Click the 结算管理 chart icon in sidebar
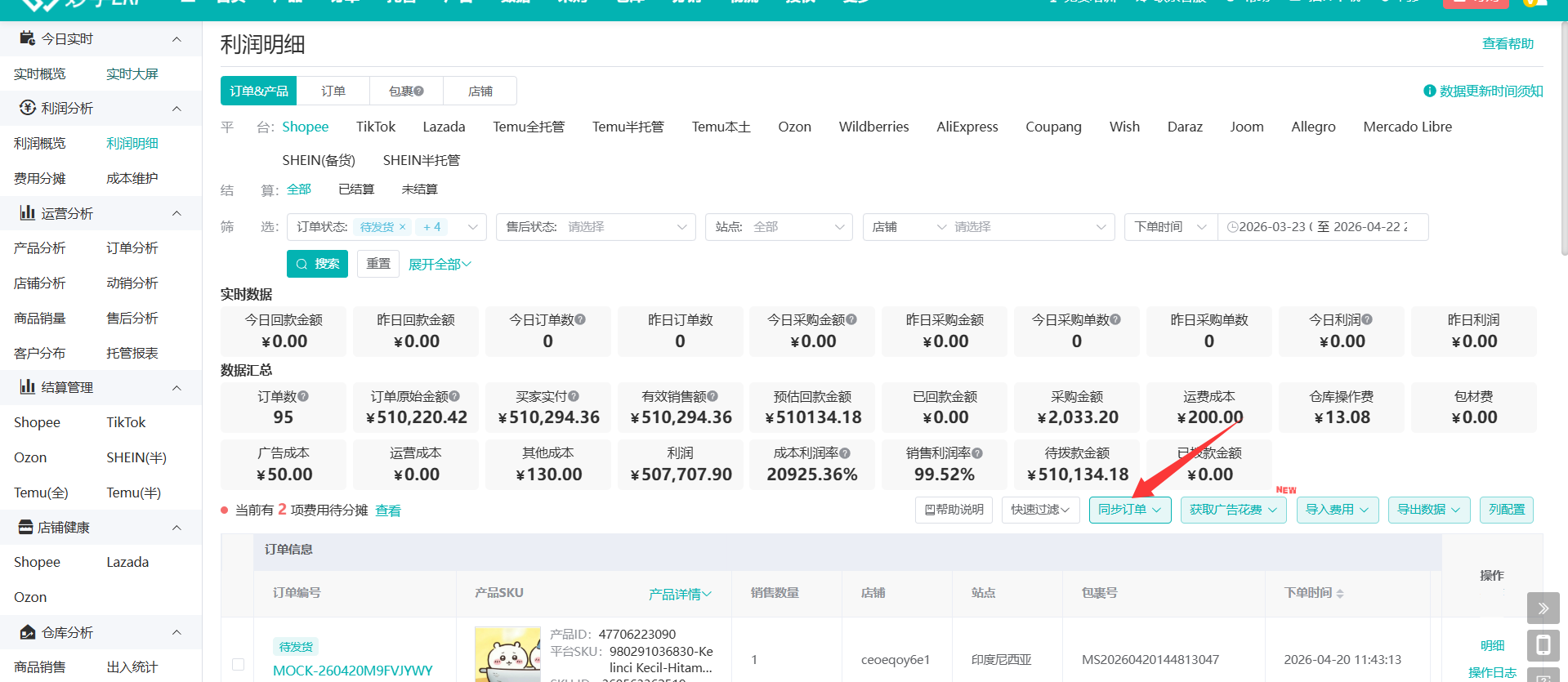 tap(28, 387)
